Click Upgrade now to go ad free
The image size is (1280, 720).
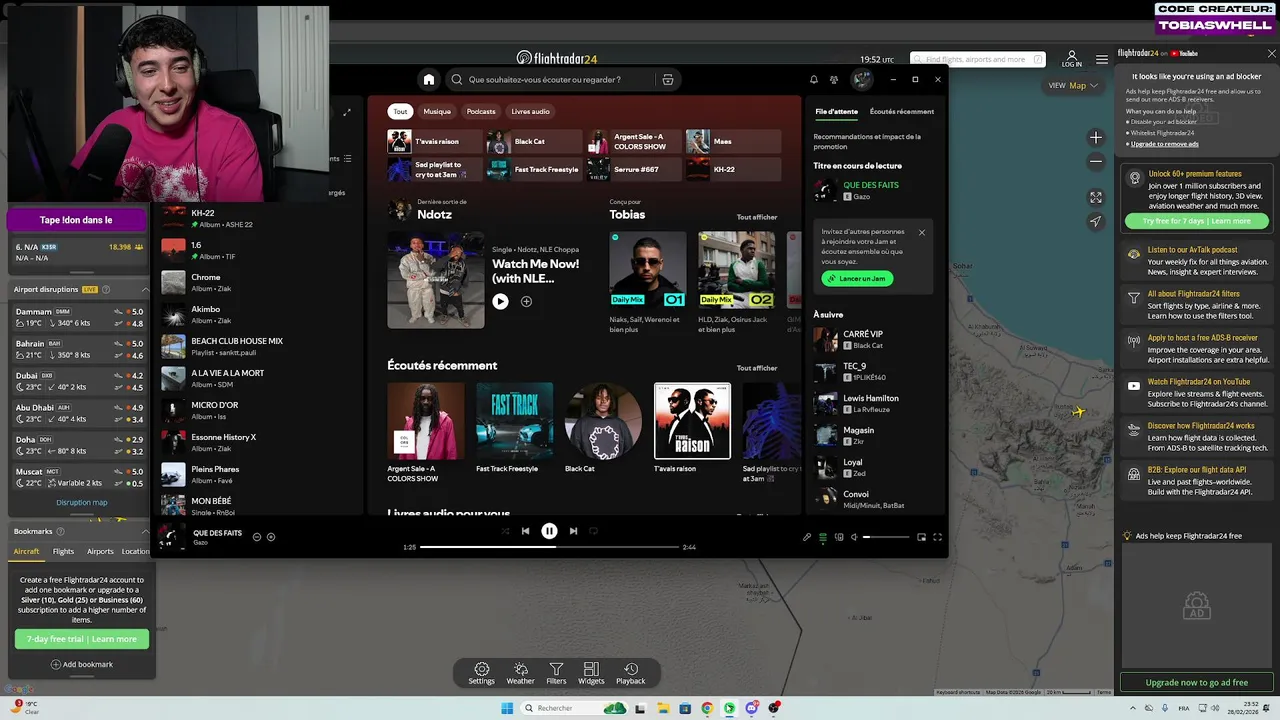(x=1197, y=683)
